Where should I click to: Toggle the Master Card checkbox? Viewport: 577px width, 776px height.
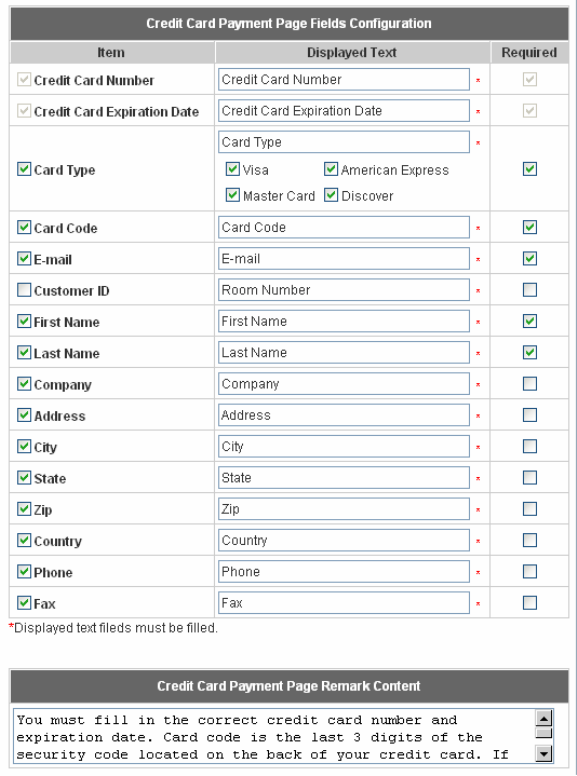click(x=233, y=195)
